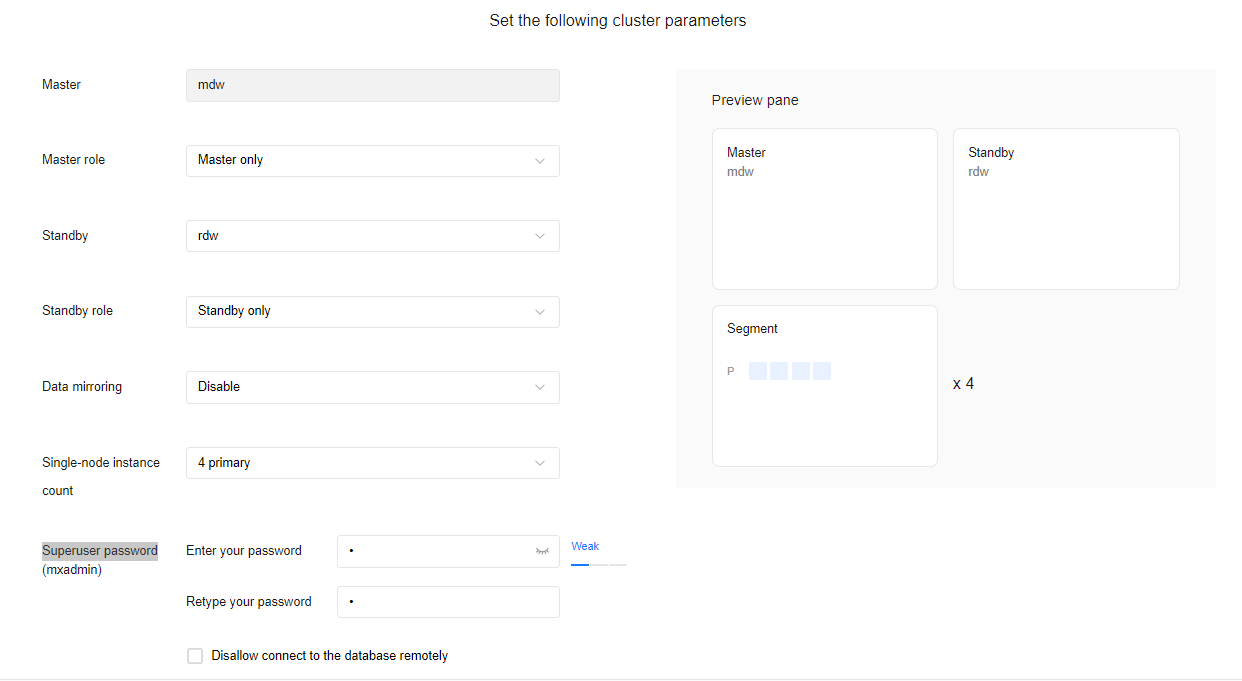Click the disabled Master field showing mdw
This screenshot has width=1242, height=681.
point(372,85)
